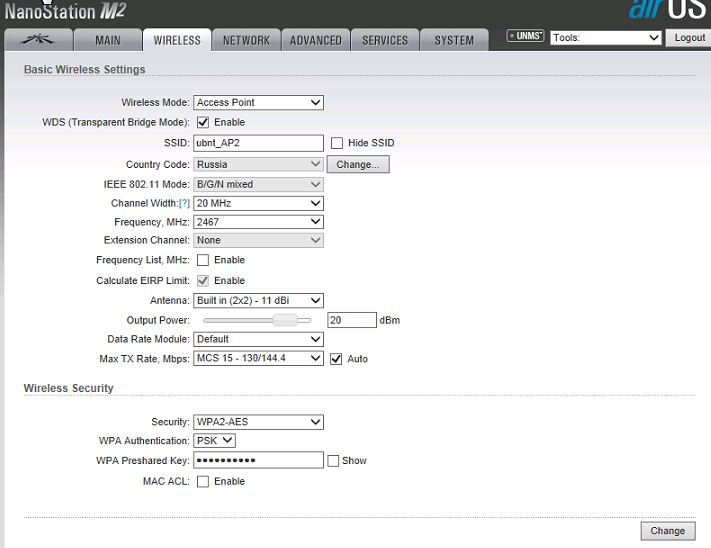The width and height of the screenshot is (711, 548).
Task: Toggle Auto for Max TX Rate
Action: [336, 359]
